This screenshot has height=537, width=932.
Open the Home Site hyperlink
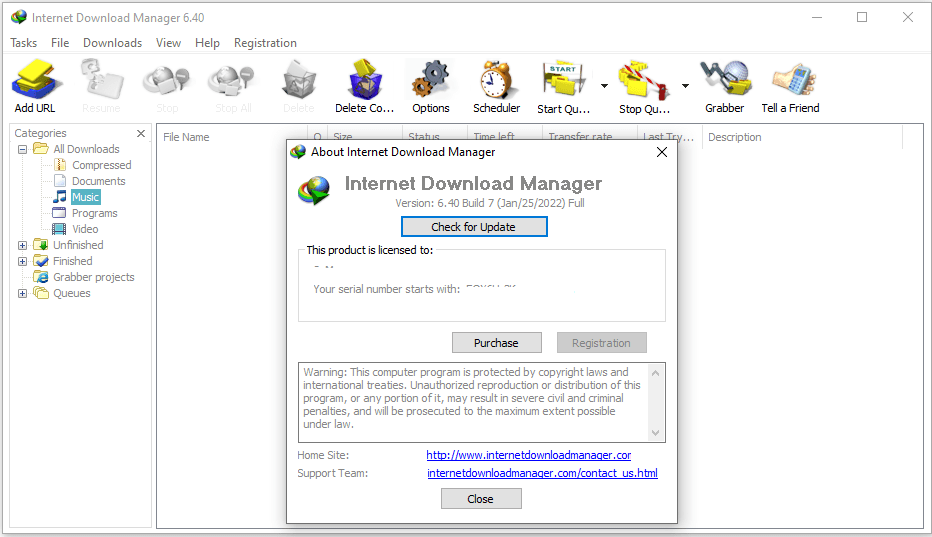click(528, 455)
